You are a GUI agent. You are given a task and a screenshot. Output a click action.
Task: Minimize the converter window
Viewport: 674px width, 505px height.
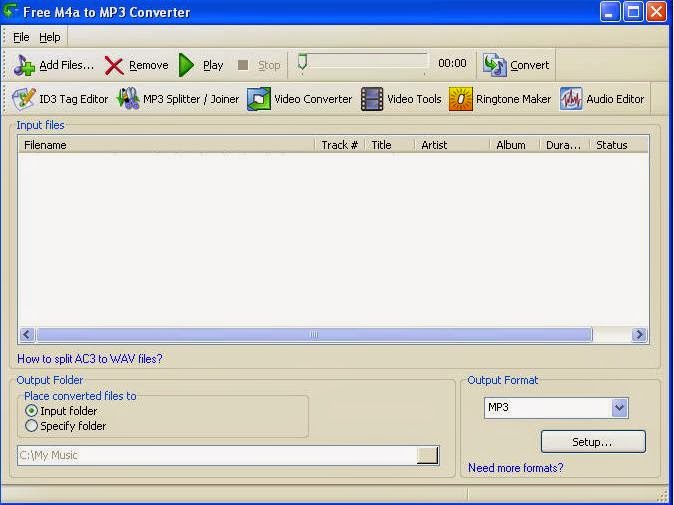pyautogui.click(x=609, y=12)
